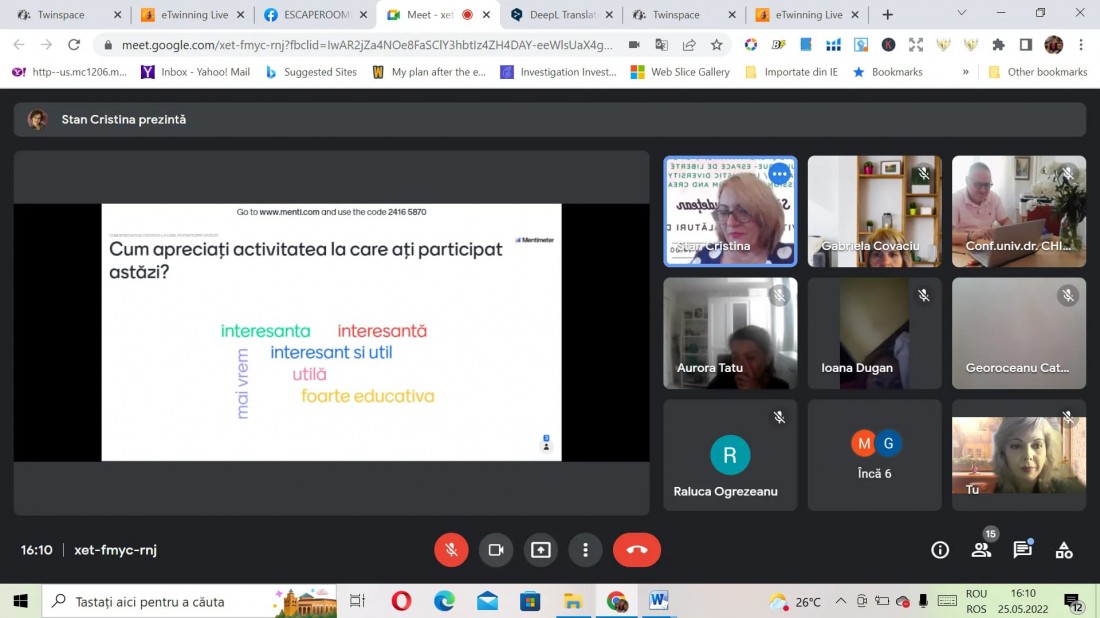Open the meeting details info icon

point(939,550)
